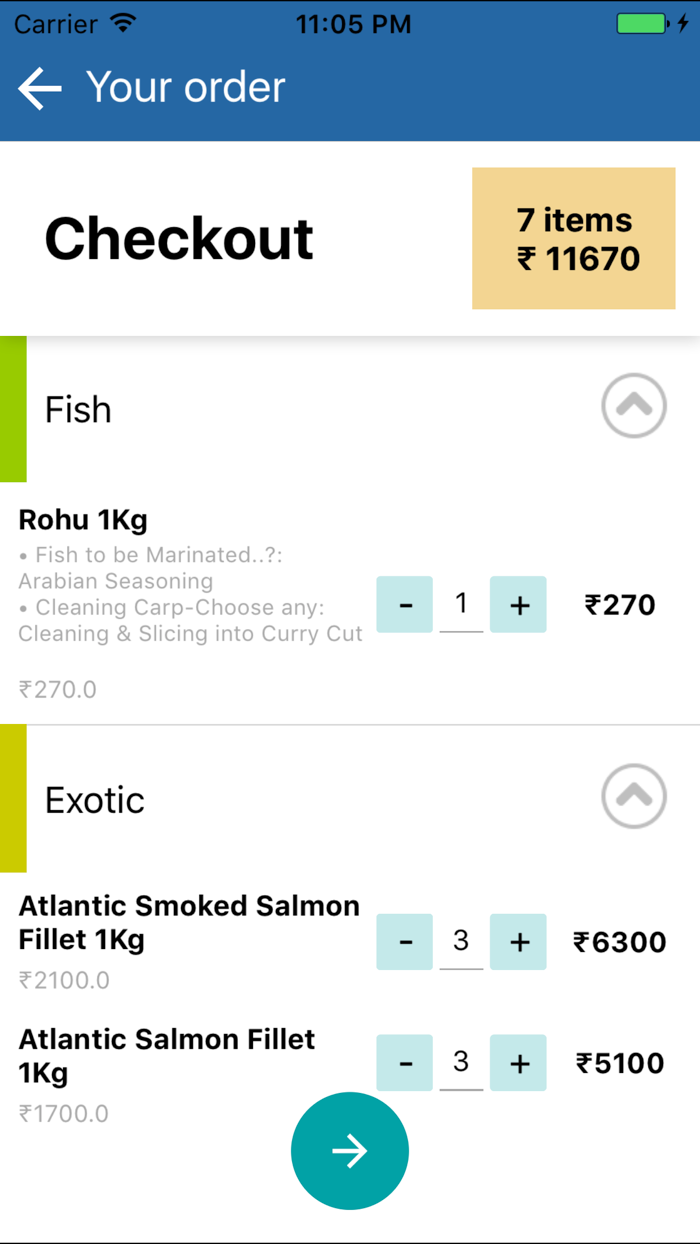Tap the minus icon for Atlantic Smoked Salmon Fillet

pyautogui.click(x=404, y=941)
